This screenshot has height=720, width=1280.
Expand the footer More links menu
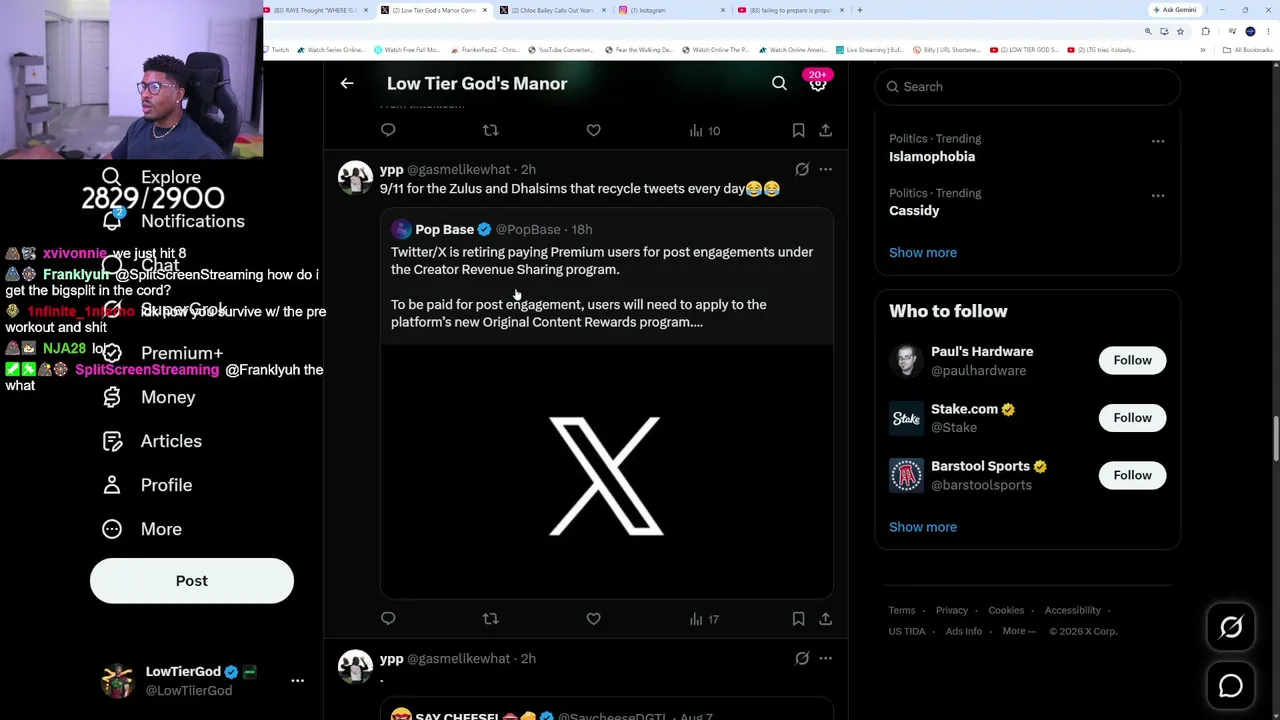click(1019, 631)
